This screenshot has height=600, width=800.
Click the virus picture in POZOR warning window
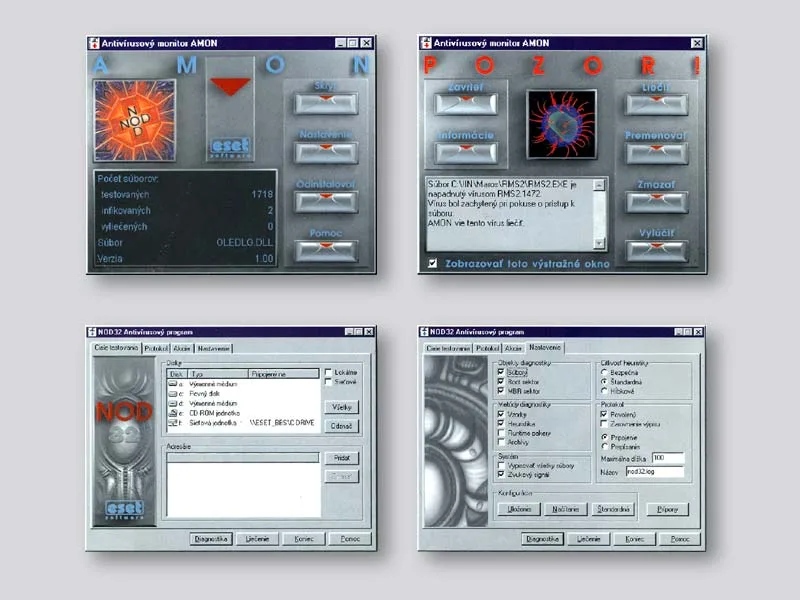(x=562, y=124)
